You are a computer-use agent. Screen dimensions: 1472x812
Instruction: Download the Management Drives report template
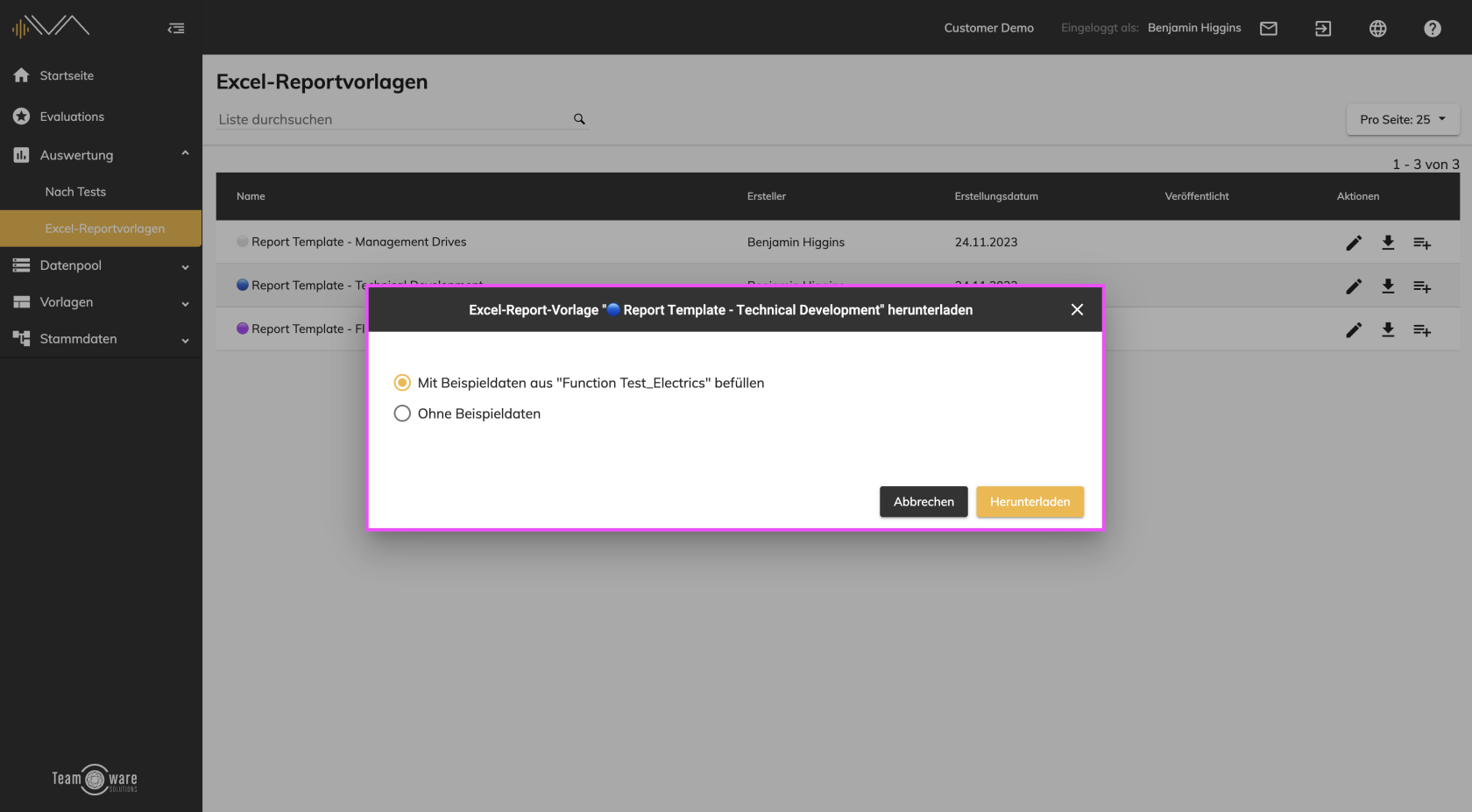click(x=1388, y=243)
